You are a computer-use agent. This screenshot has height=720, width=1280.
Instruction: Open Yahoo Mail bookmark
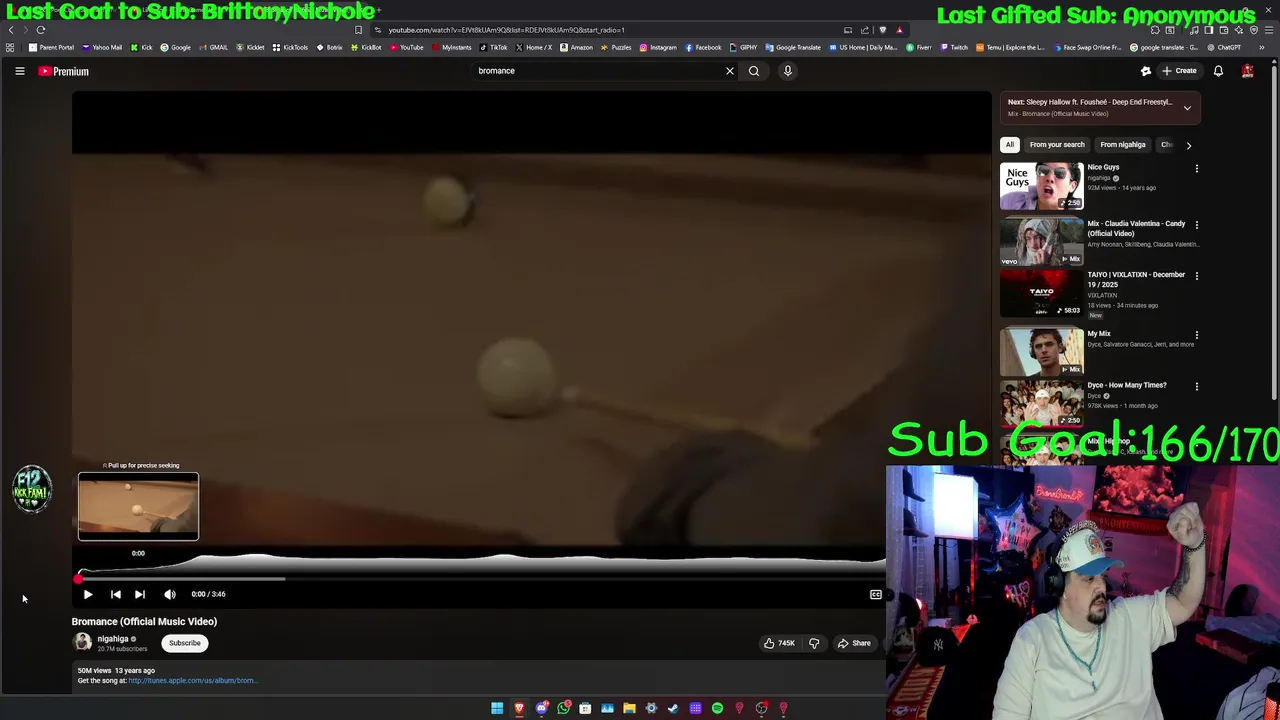[x=102, y=47]
